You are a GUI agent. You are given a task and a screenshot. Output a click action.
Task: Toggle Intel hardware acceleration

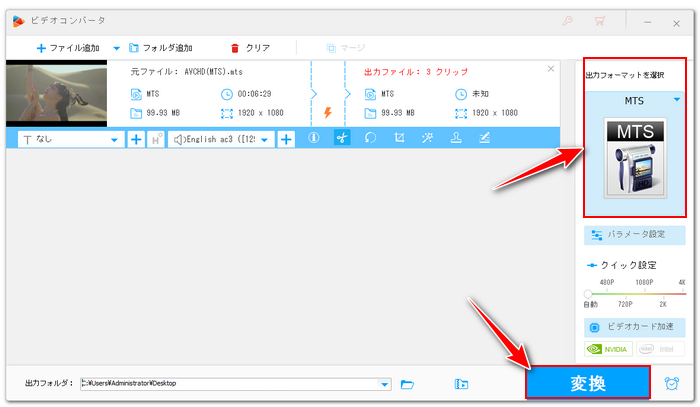(x=661, y=349)
